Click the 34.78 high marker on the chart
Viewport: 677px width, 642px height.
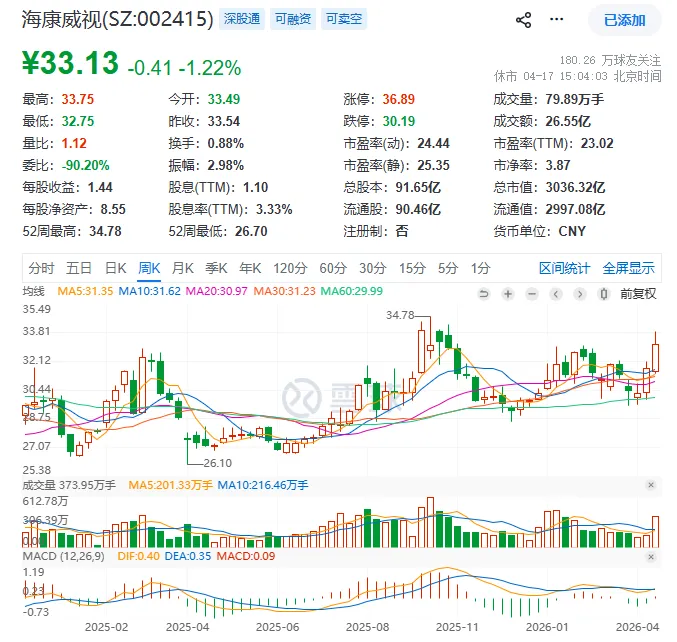point(400,316)
